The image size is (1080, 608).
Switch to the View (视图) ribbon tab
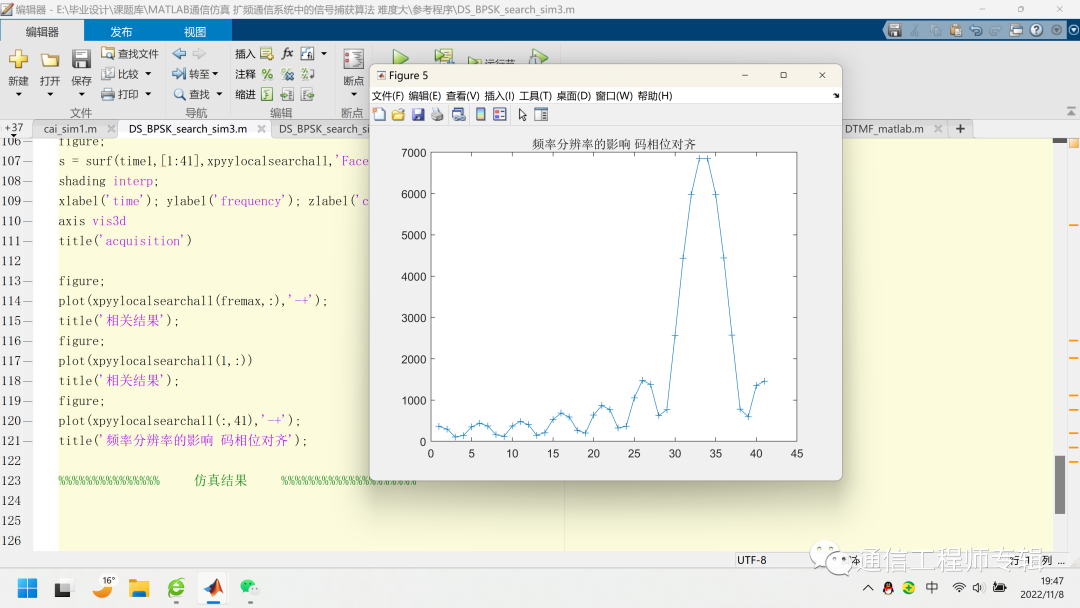click(195, 32)
